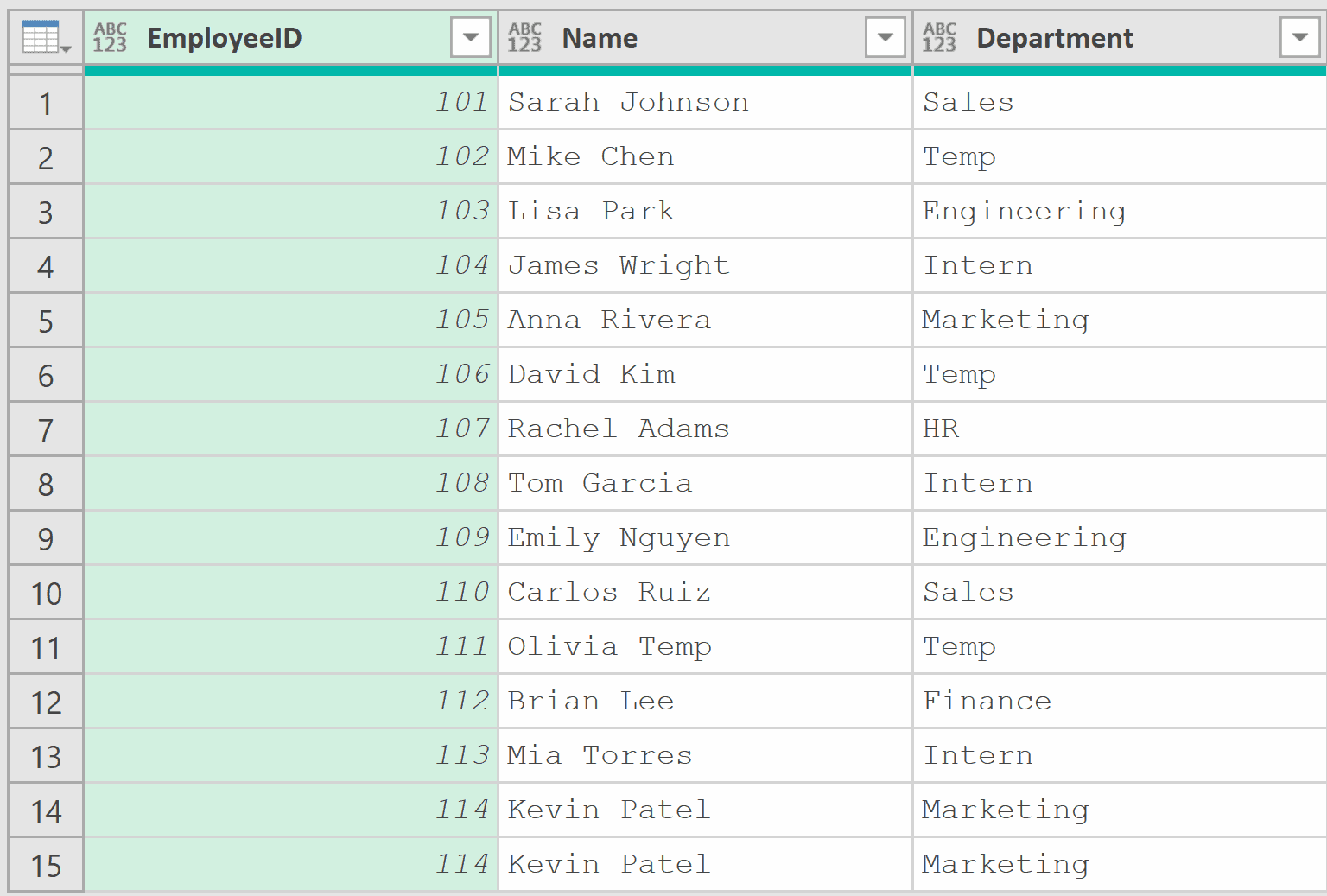Open the Name column filter dropdown
Screen dimensions: 1327x896
pyautogui.click(x=885, y=37)
